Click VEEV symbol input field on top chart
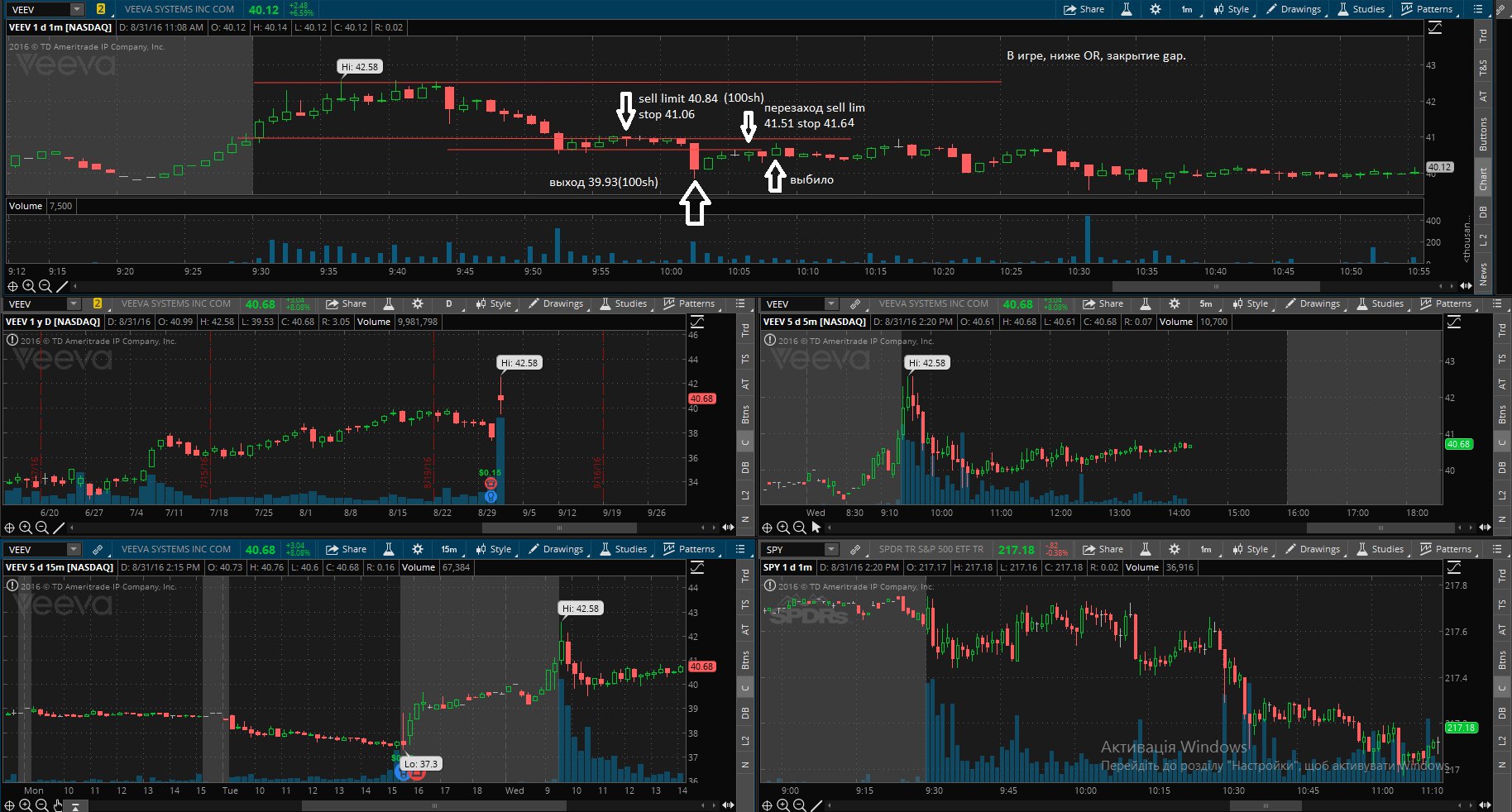This screenshot has width=1512, height=812. (39, 9)
